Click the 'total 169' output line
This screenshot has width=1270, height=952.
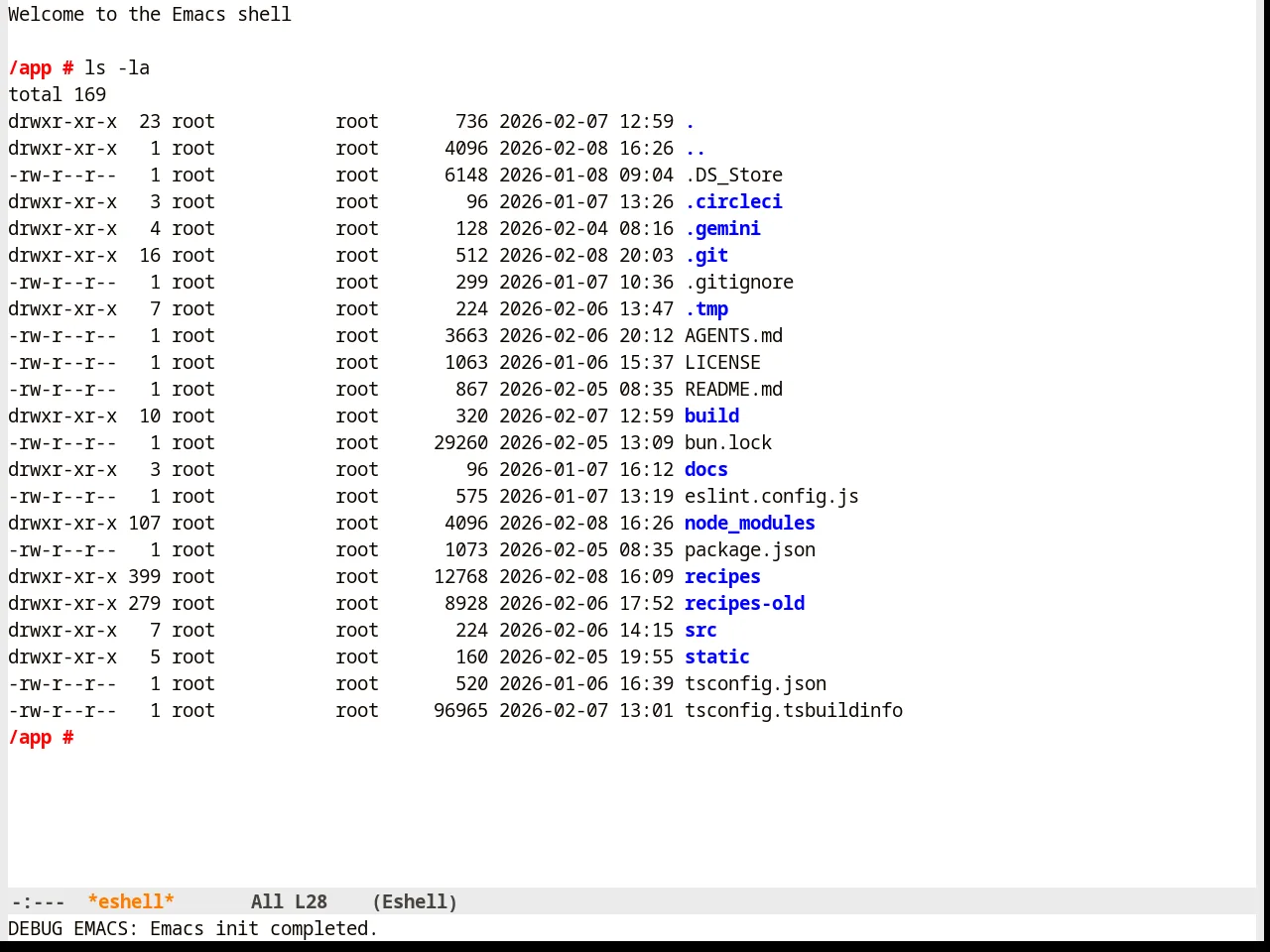click(57, 95)
